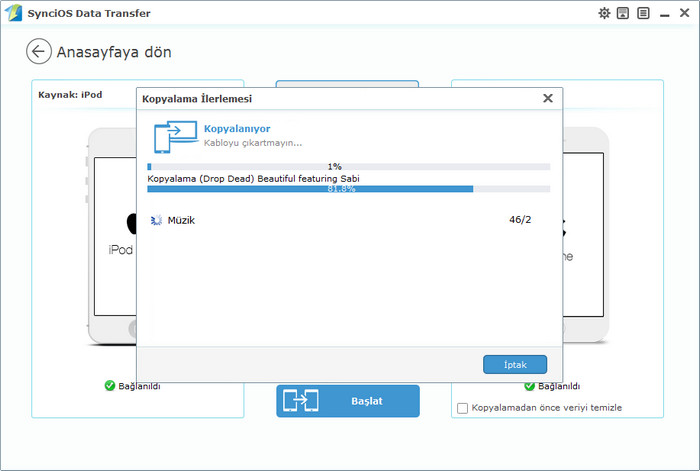
Task: Click the device transfer icon in dialog
Action: point(175,137)
